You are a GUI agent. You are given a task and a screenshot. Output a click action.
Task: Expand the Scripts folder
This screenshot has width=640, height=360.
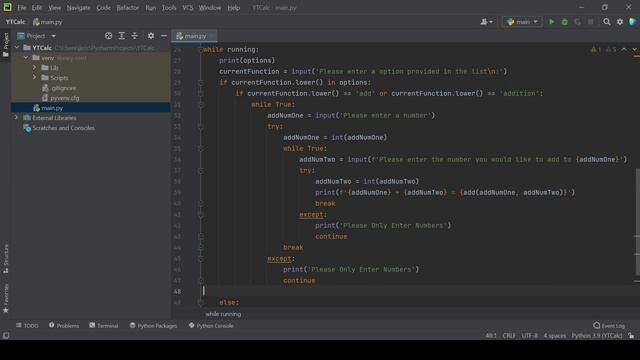(x=35, y=78)
